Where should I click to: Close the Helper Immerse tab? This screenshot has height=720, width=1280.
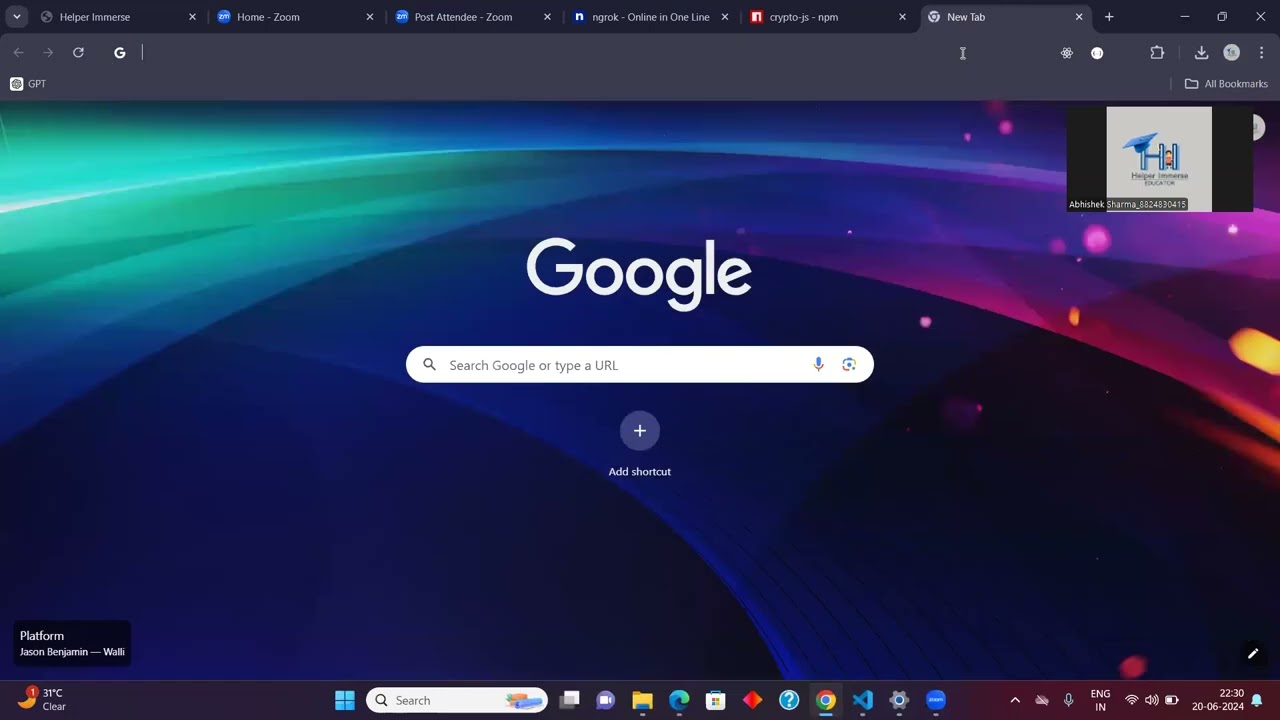192,17
